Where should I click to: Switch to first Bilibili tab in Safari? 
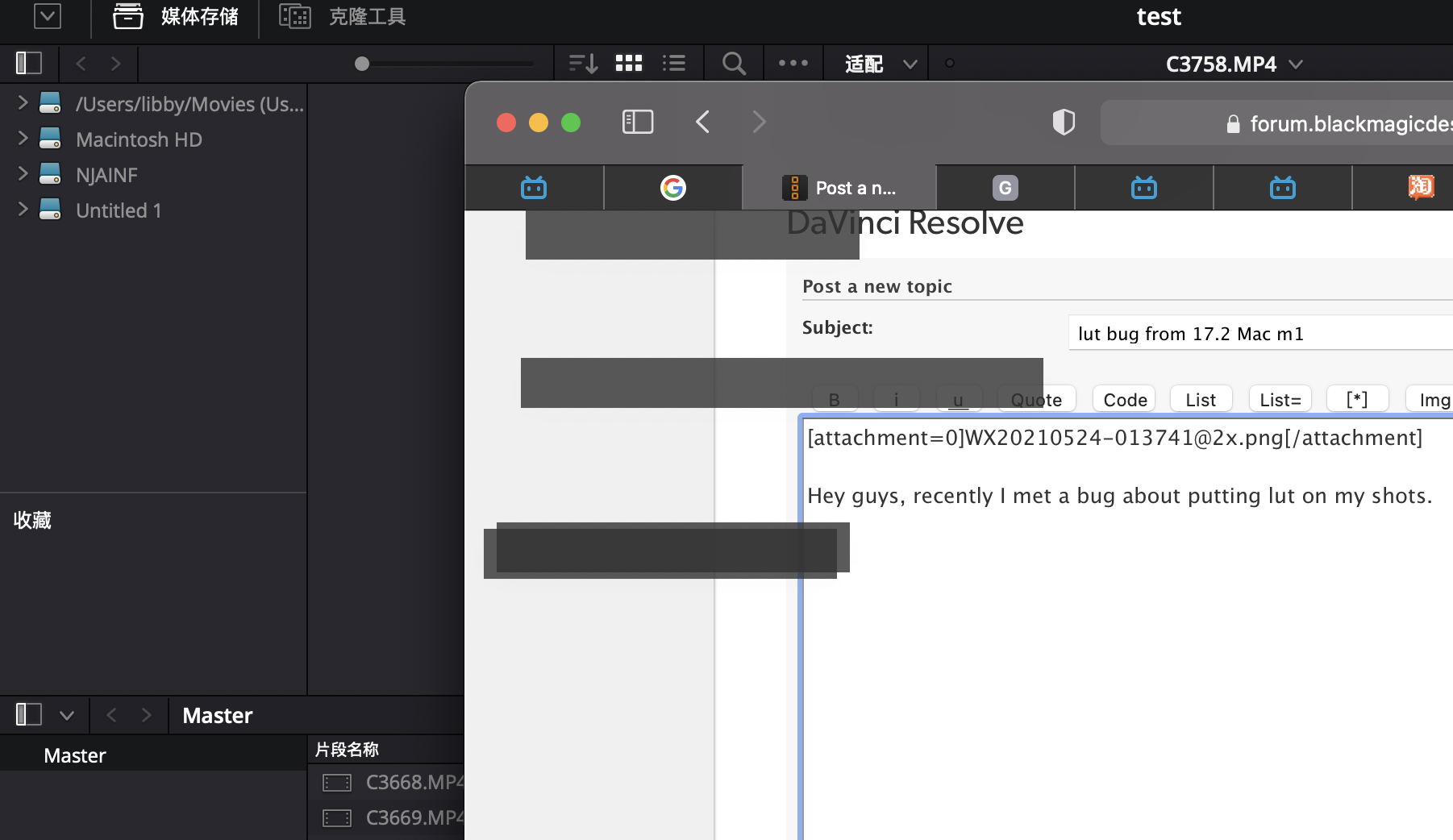coord(534,188)
